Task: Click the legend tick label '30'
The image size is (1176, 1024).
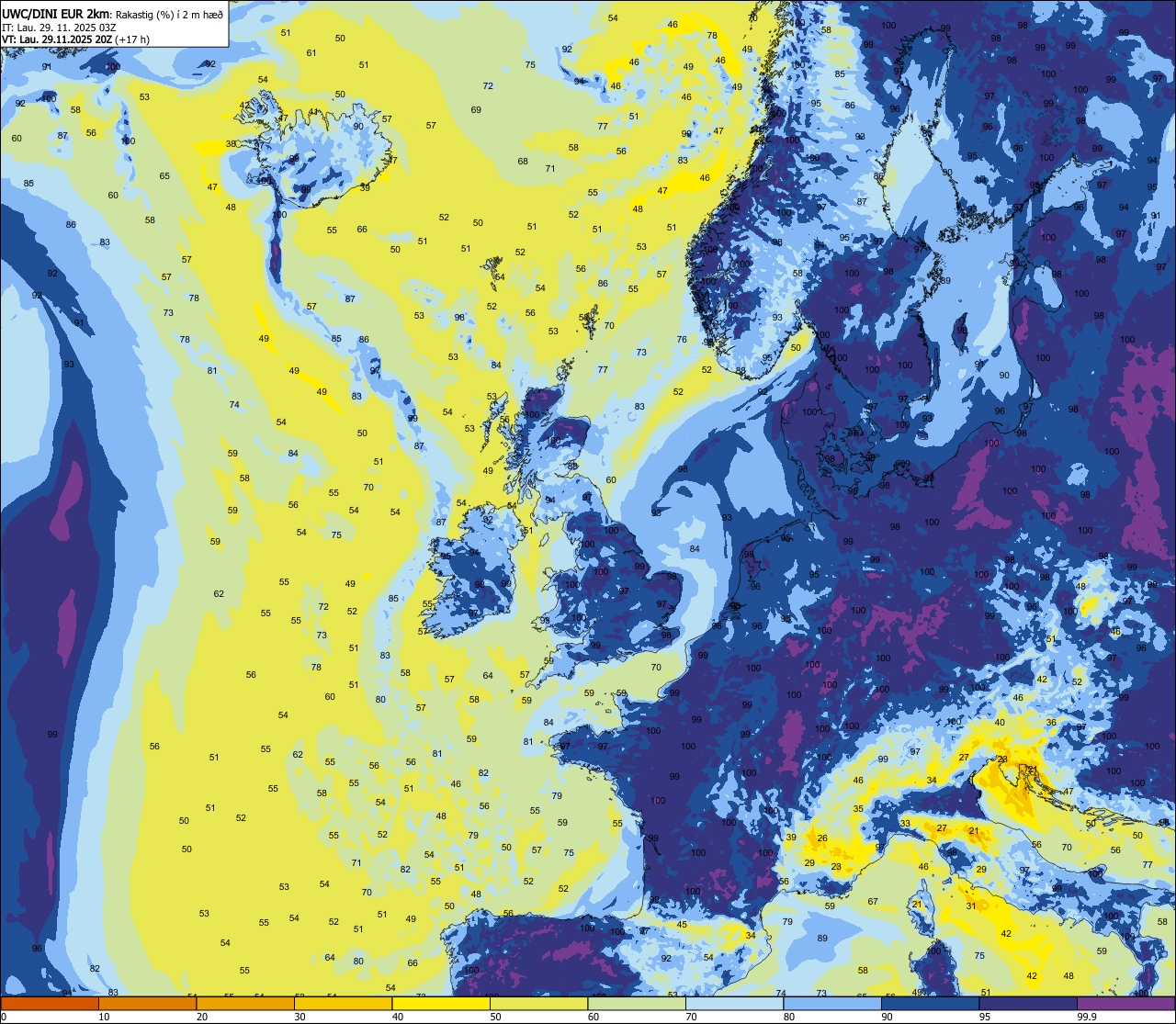Action: (x=300, y=1017)
